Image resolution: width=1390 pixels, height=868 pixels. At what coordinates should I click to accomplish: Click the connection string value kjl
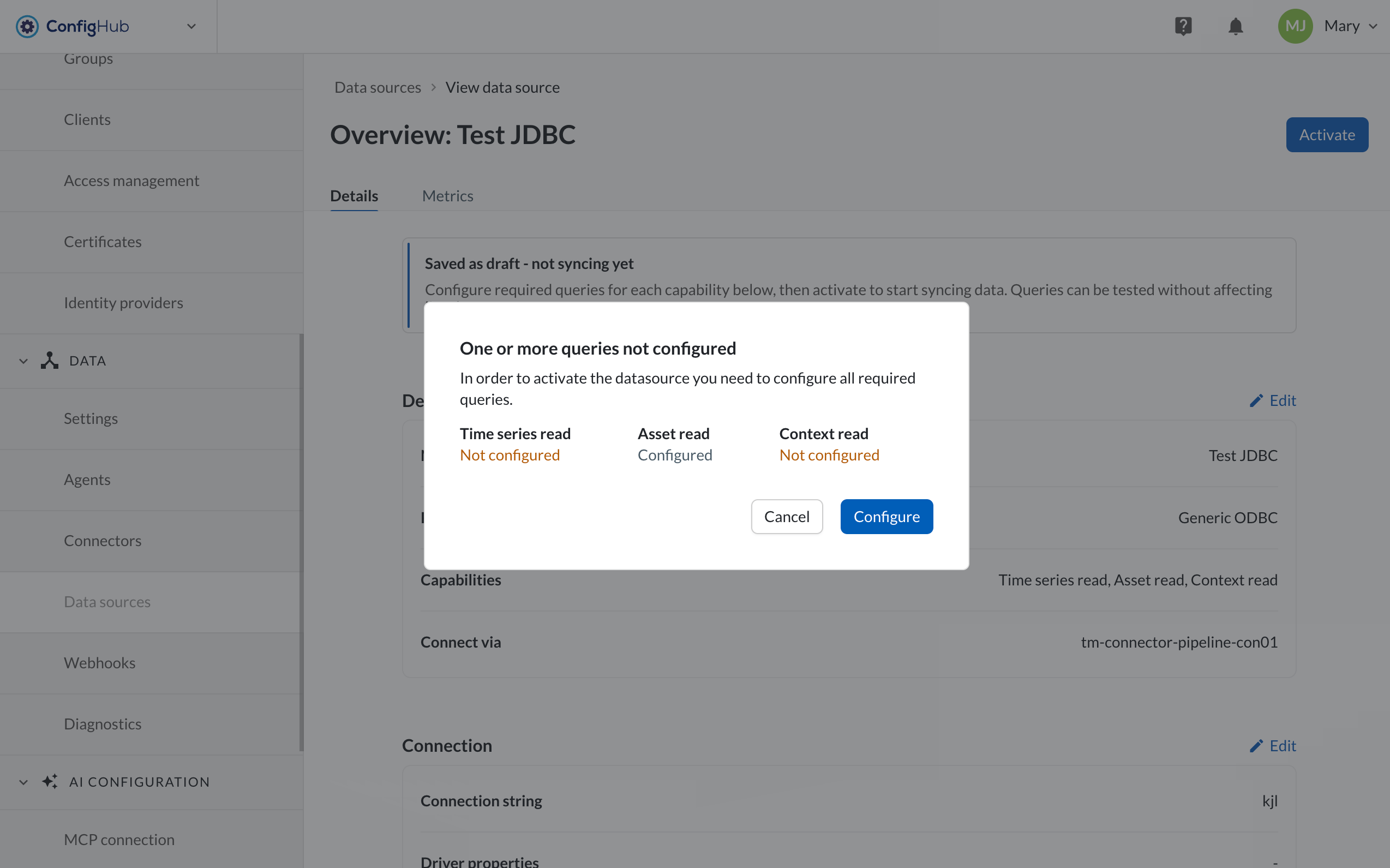[x=1269, y=800]
